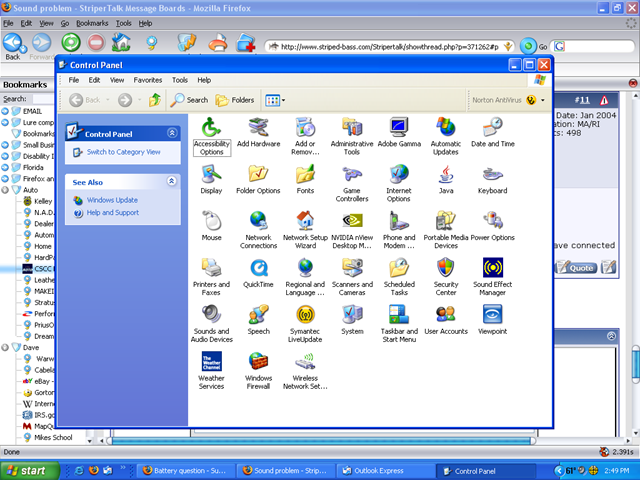Click the Folders toolbar button
The height and width of the screenshot is (480, 640).
tap(235, 100)
